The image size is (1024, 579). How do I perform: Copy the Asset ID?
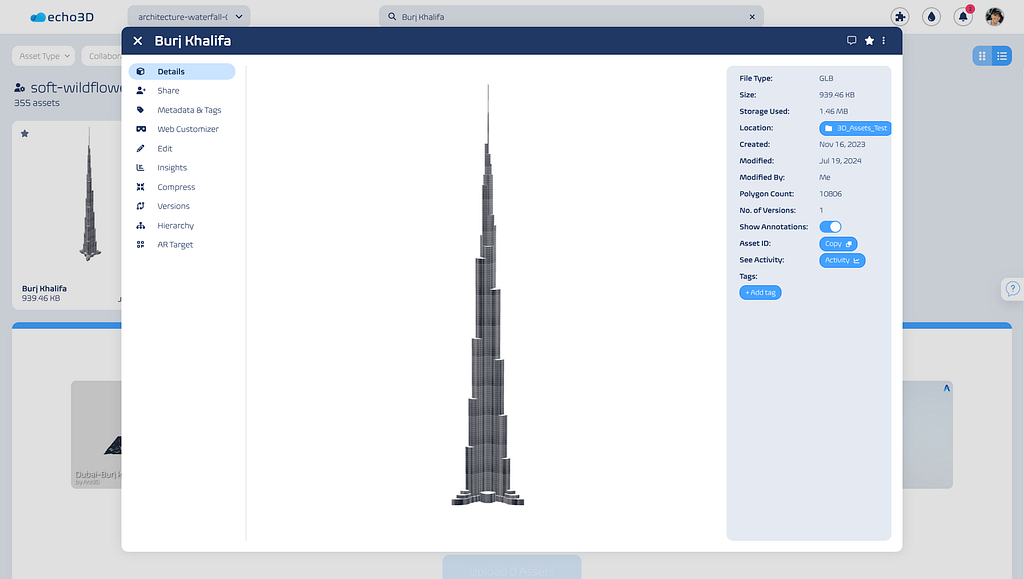(838, 244)
